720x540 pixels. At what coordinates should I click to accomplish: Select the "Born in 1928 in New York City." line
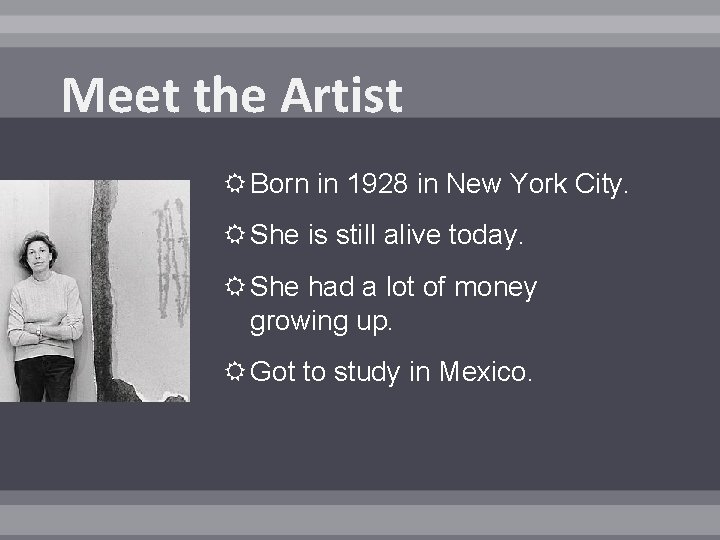pyautogui.click(x=440, y=183)
